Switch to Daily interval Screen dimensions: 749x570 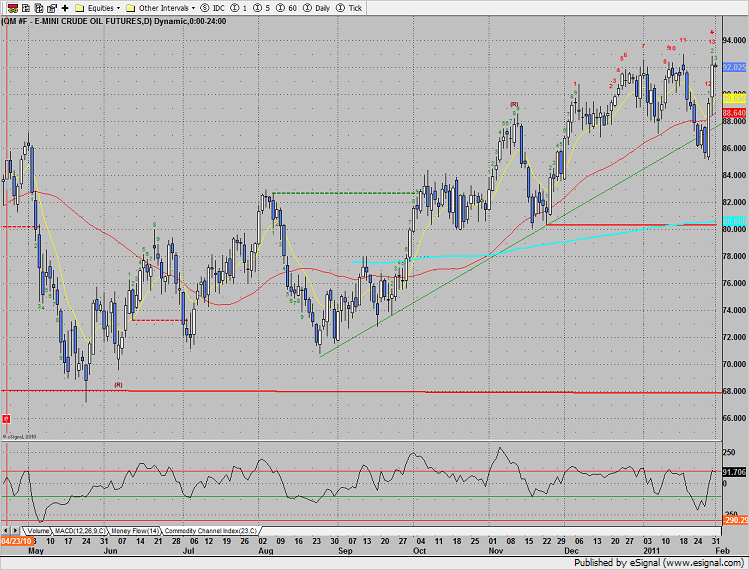pos(317,8)
